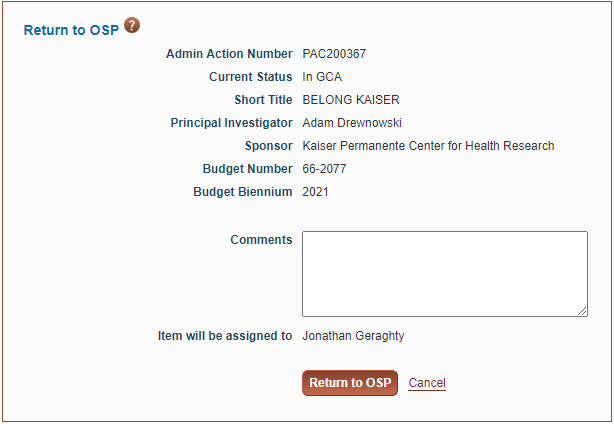The image size is (614, 424).
Task: Click the In GCA status value
Action: coord(322,77)
